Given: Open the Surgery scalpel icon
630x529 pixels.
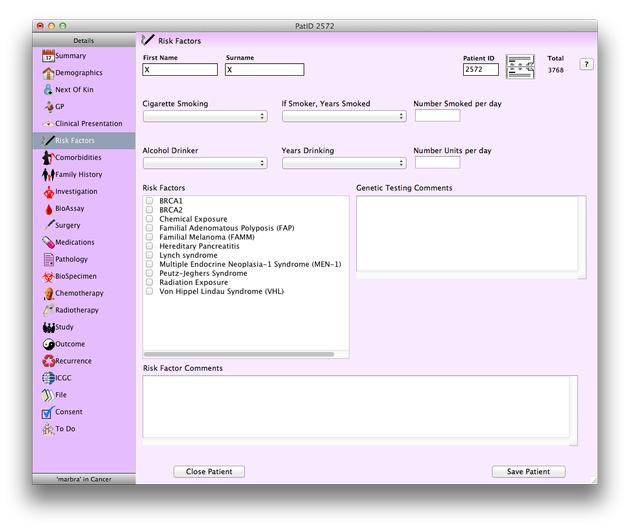Looking at the screenshot, I should 49,225.
